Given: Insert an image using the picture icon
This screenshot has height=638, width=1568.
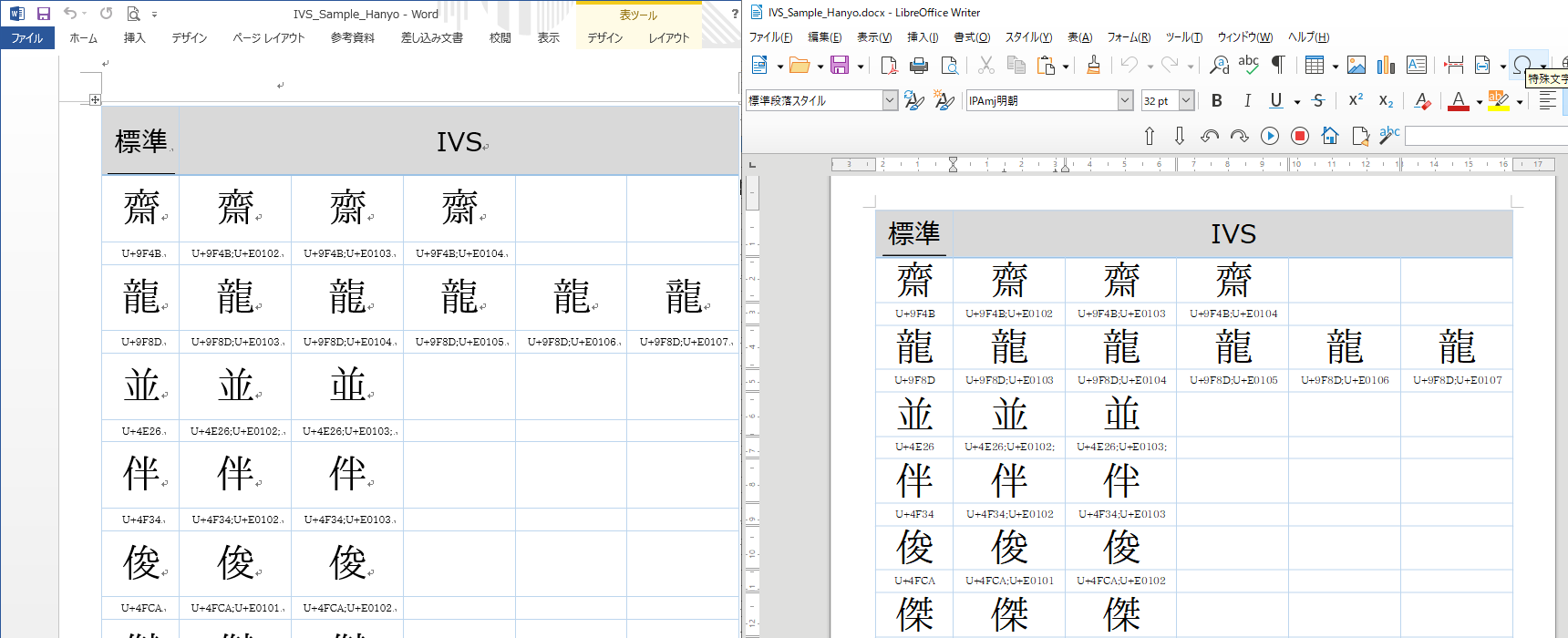Looking at the screenshot, I should (1357, 65).
